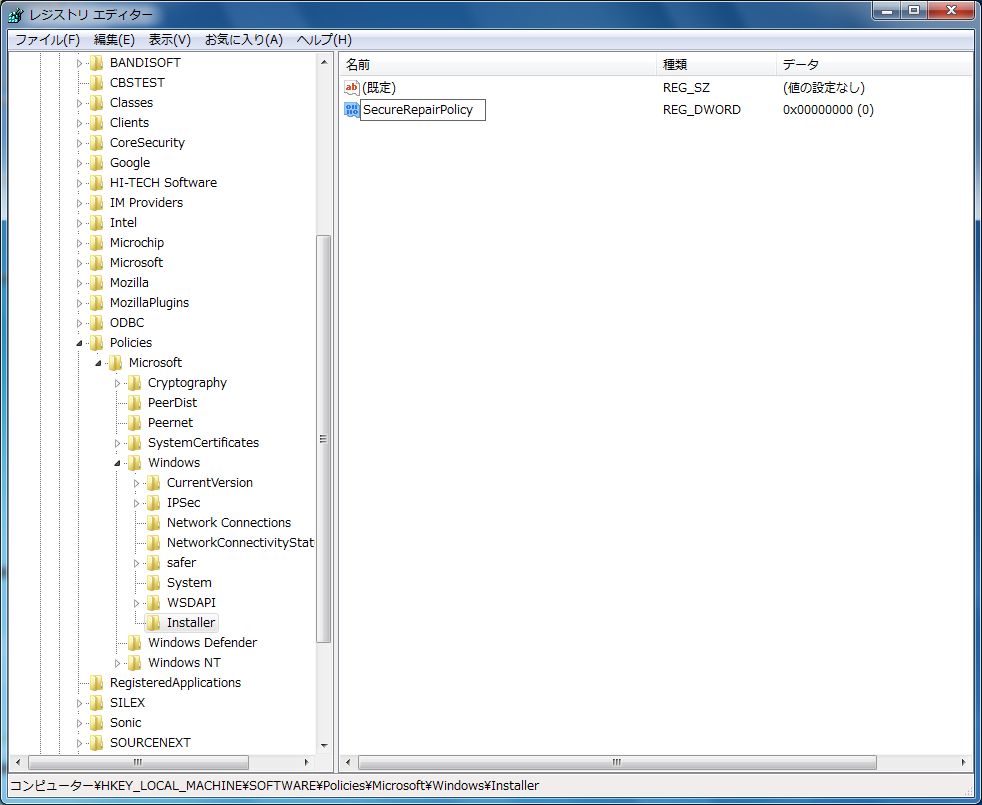Click tree pane scroll down arrow
982x805 pixels.
324,745
